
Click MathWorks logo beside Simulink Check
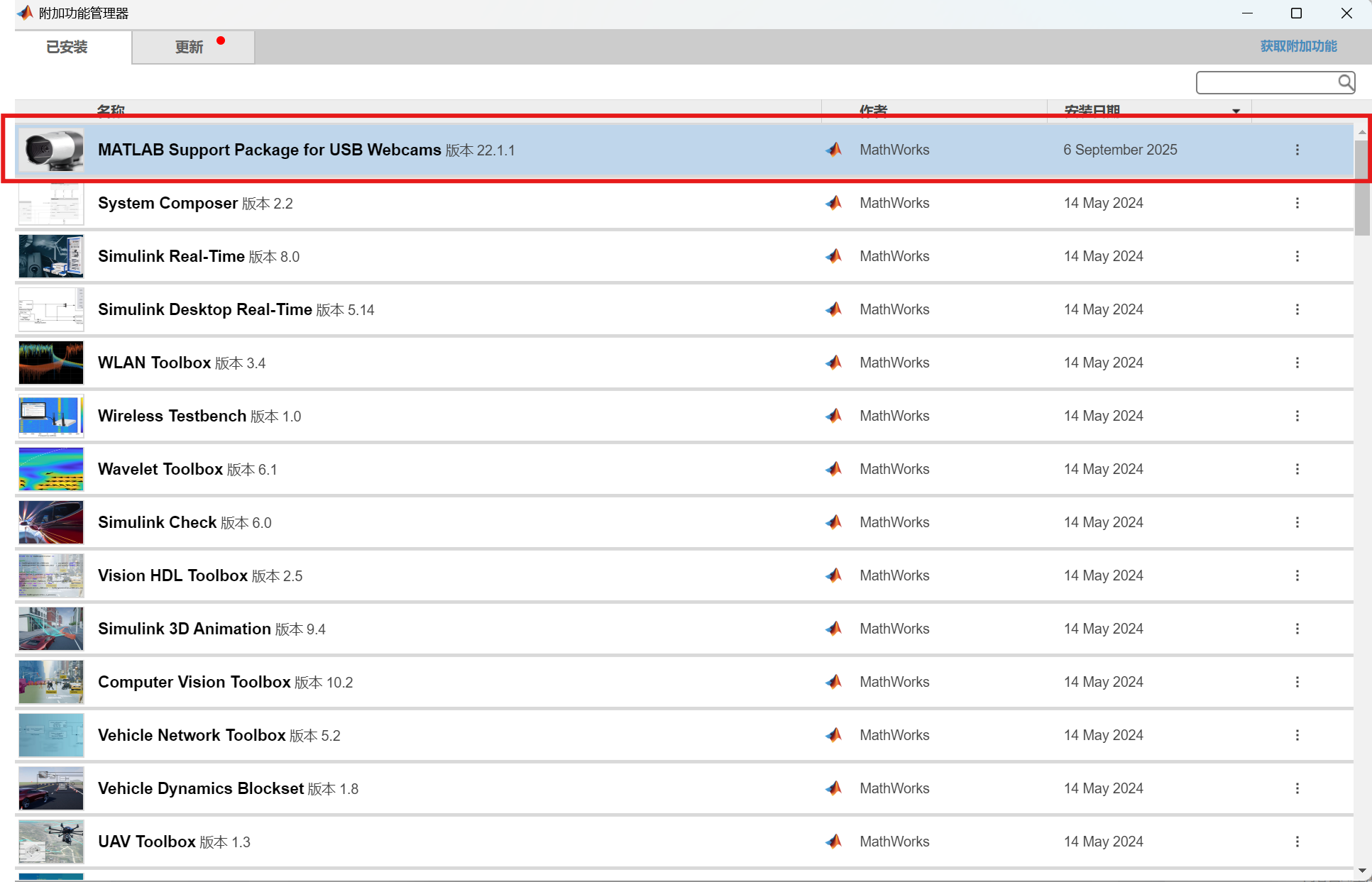click(834, 522)
